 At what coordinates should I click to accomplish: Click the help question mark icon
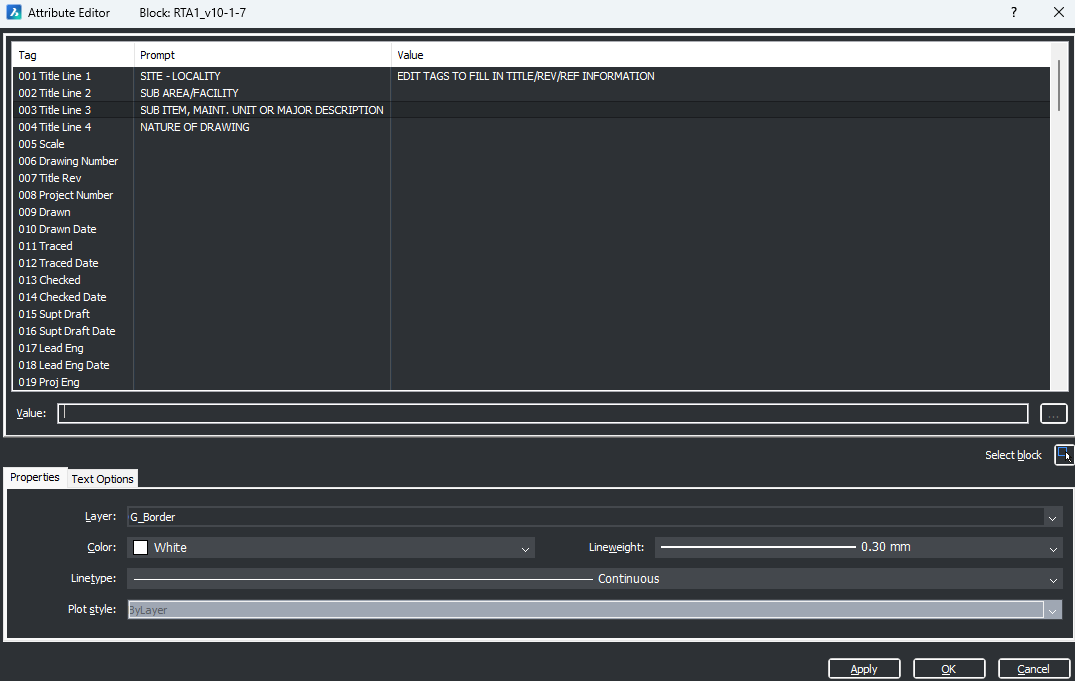pyautogui.click(x=1013, y=13)
